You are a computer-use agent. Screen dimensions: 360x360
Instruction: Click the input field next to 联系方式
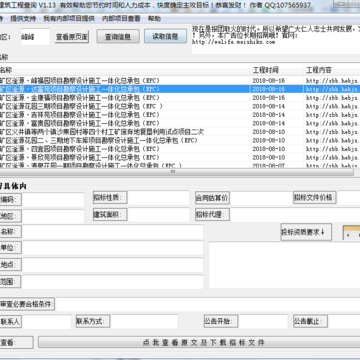tap(144, 321)
